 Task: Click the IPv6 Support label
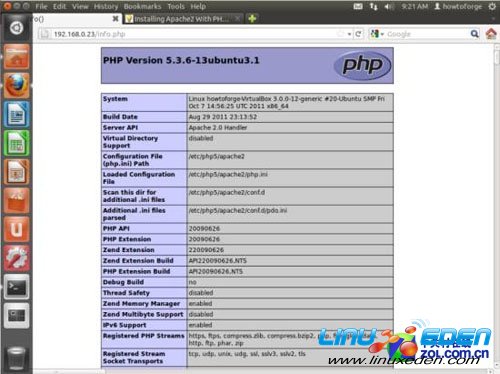(125, 325)
